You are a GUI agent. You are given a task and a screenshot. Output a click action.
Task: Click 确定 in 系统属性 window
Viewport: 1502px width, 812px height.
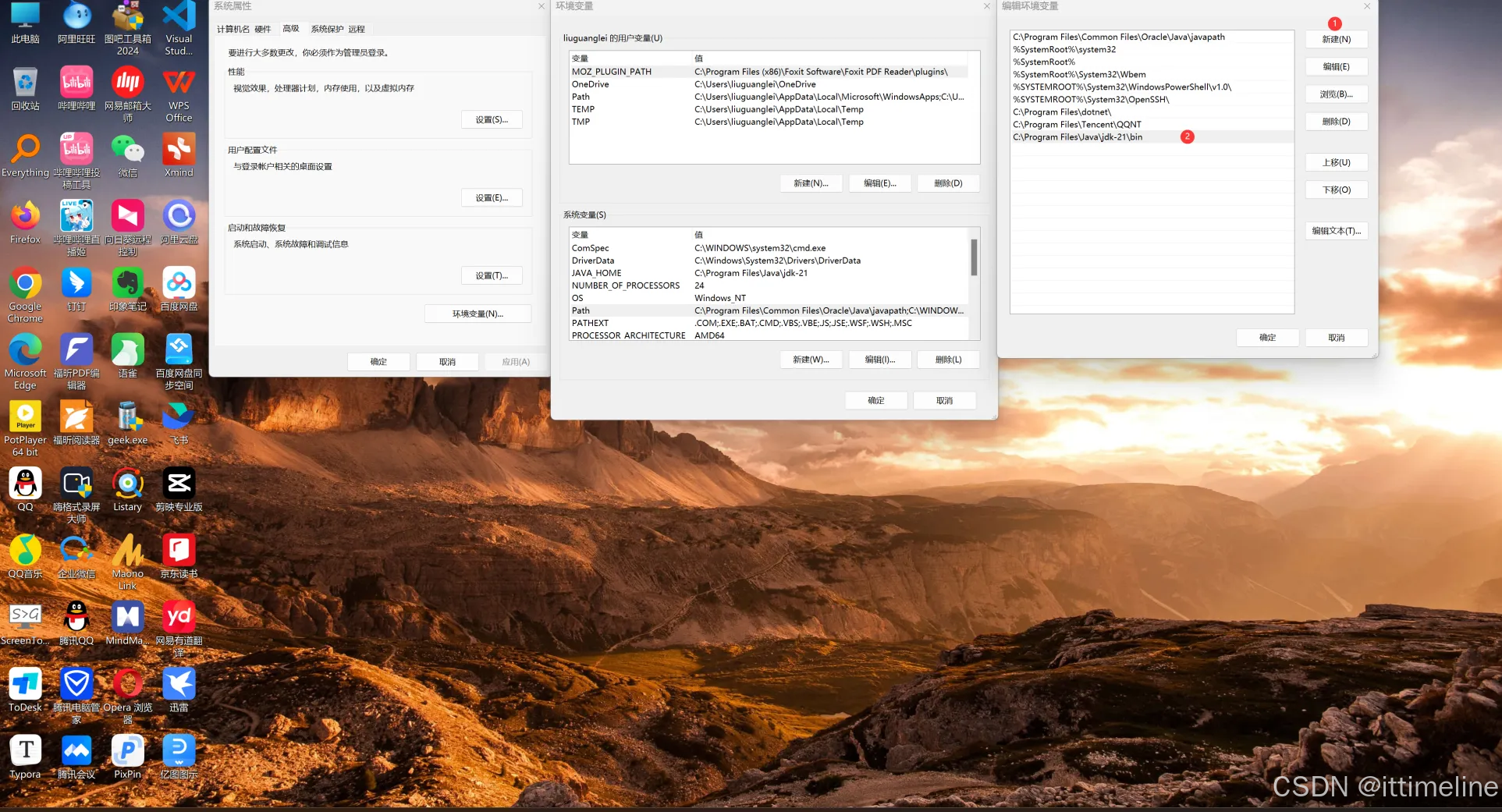click(x=378, y=362)
